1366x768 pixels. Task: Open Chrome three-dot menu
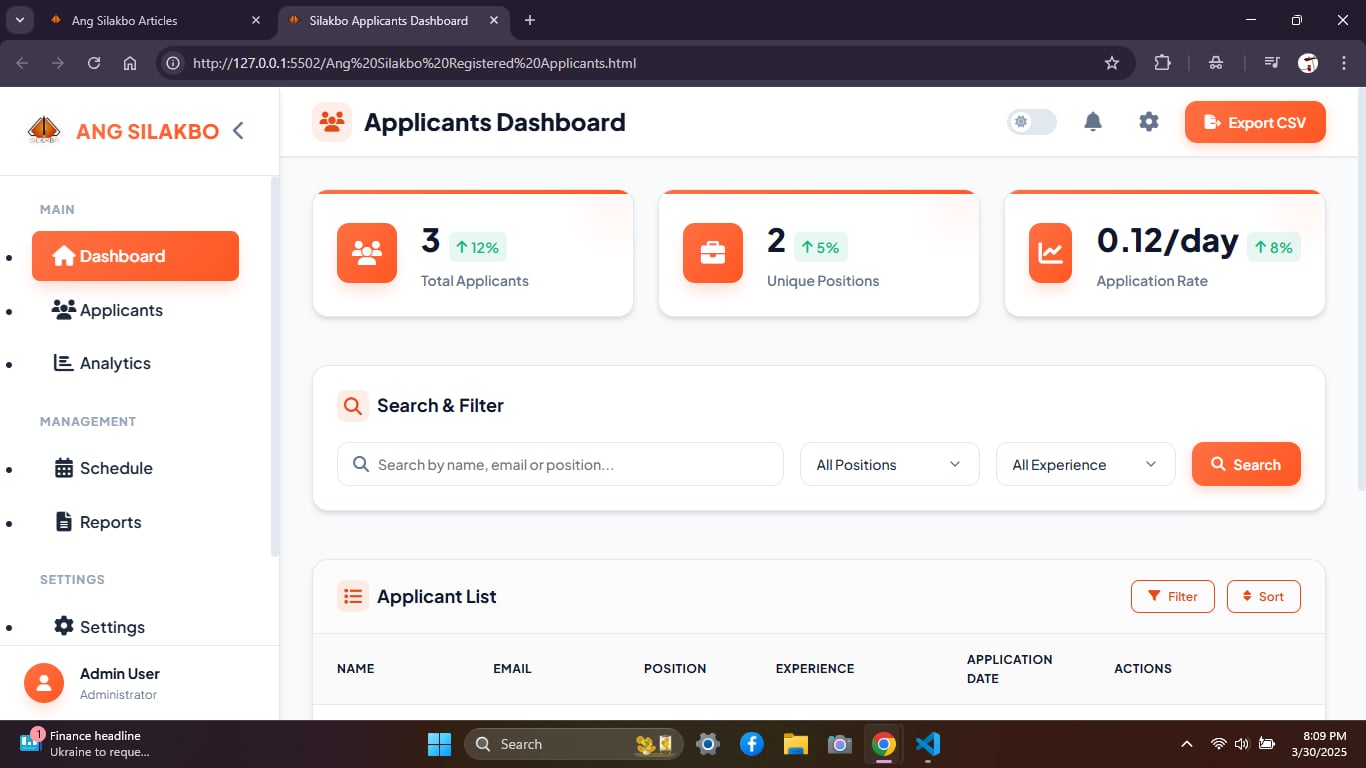pos(1342,63)
